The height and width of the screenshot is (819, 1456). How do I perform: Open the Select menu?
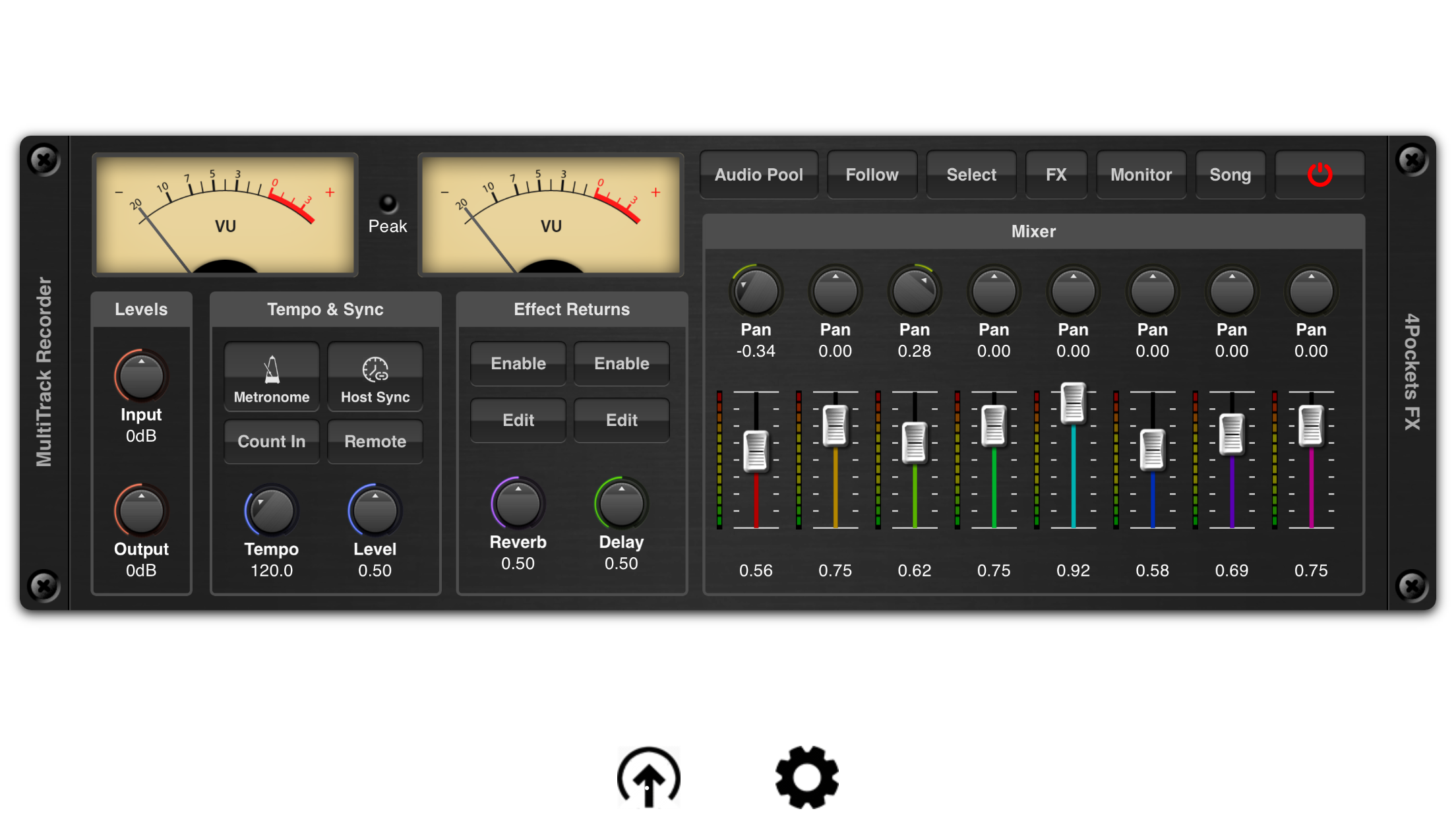pyautogui.click(x=971, y=175)
